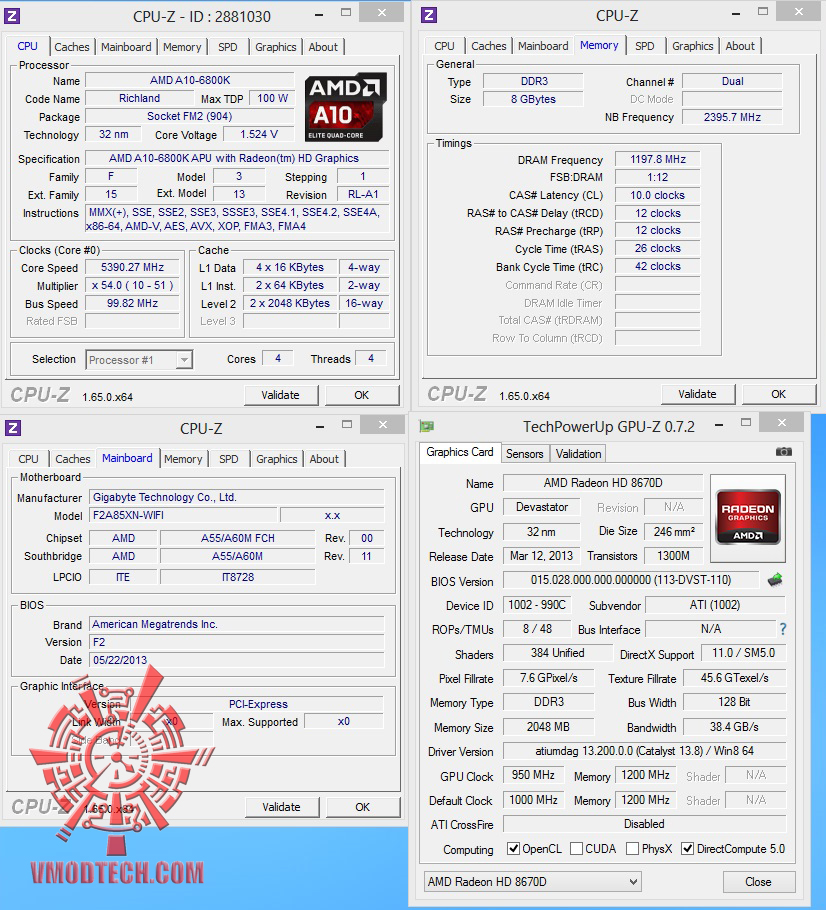Click the BIOS save chip icon in GPU-Z
826x910 pixels.
[775, 579]
